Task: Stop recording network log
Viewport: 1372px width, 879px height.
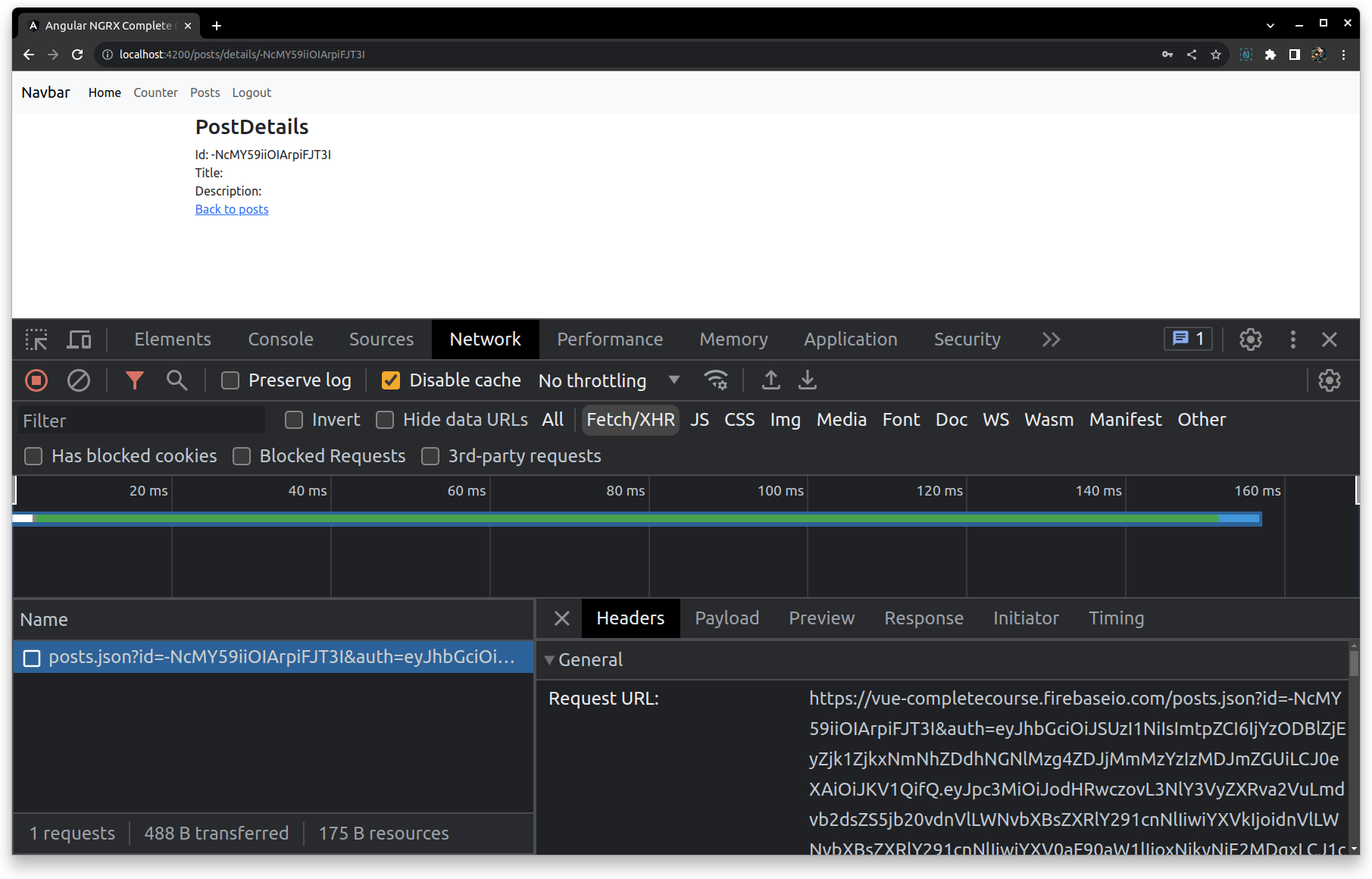Action: pos(36,380)
